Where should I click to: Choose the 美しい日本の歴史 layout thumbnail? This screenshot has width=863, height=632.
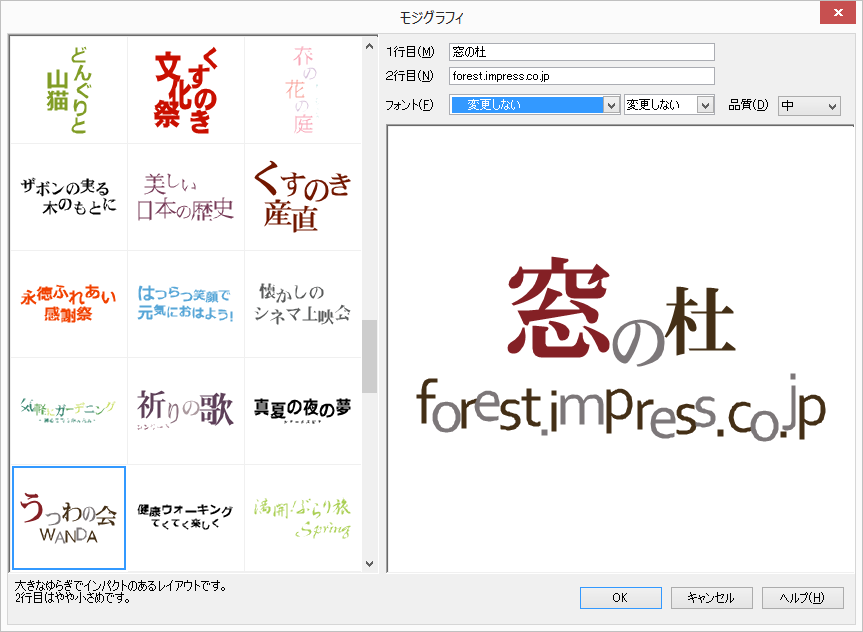pos(185,197)
